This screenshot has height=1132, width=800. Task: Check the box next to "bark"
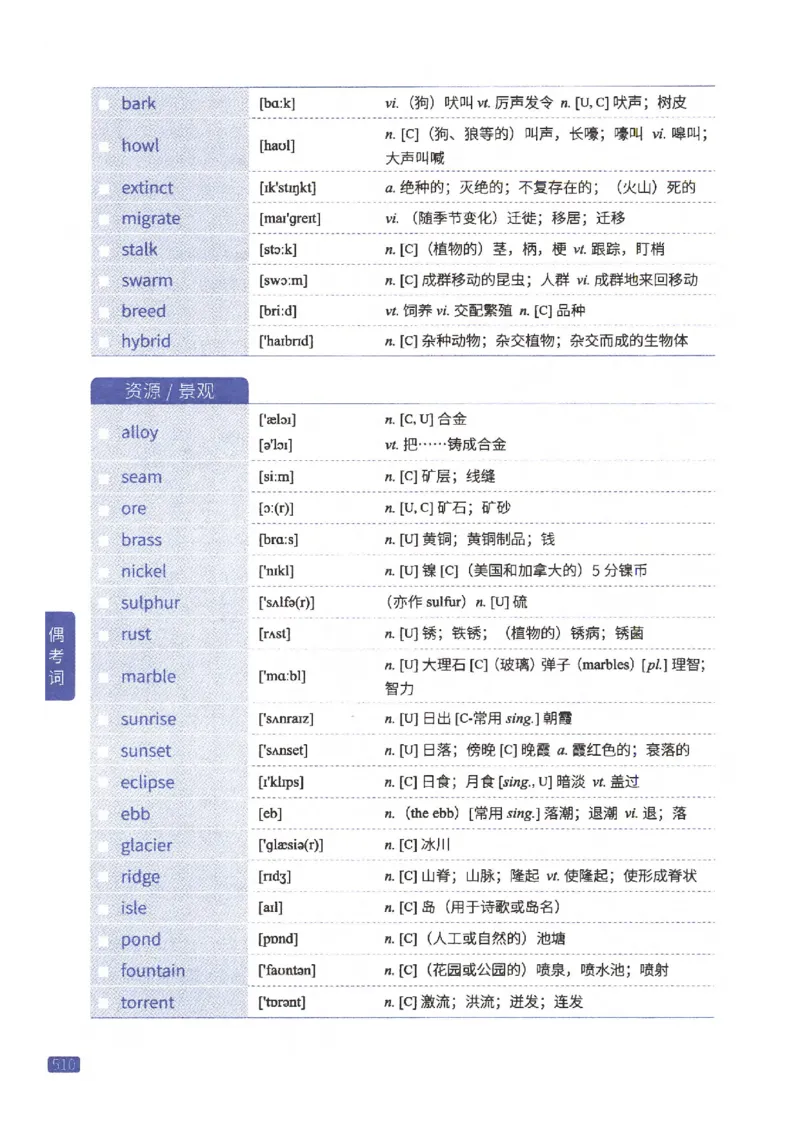pos(105,103)
